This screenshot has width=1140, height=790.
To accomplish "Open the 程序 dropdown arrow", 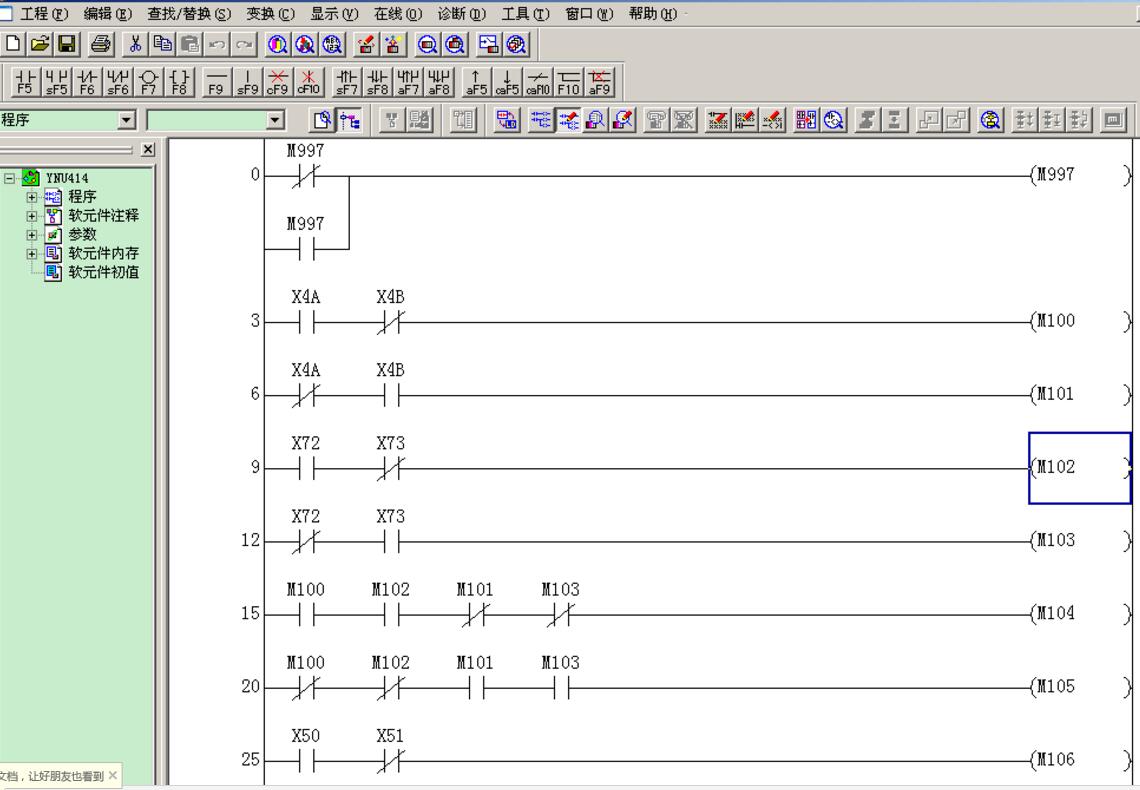I will (x=127, y=120).
